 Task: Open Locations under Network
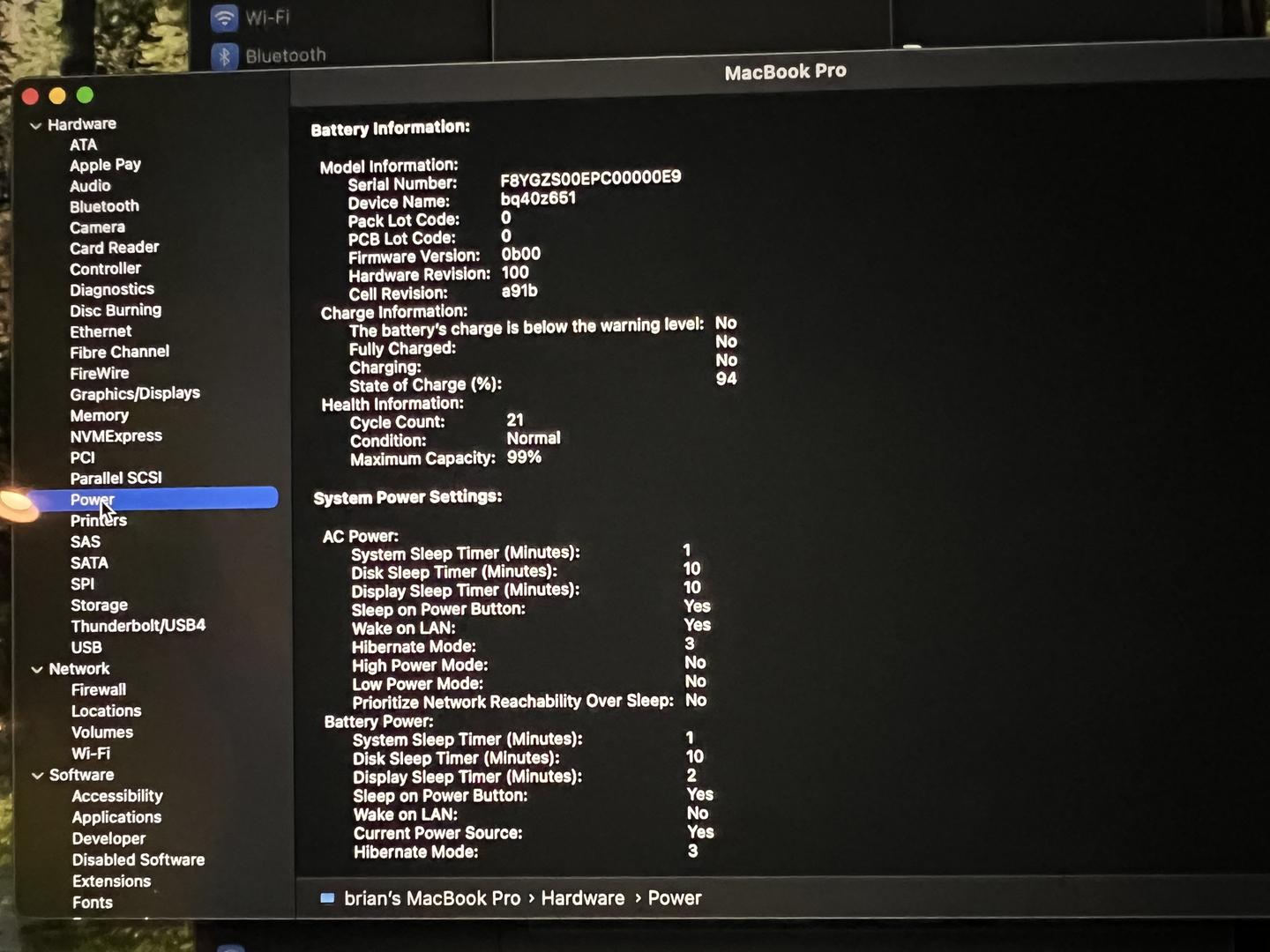pyautogui.click(x=106, y=710)
